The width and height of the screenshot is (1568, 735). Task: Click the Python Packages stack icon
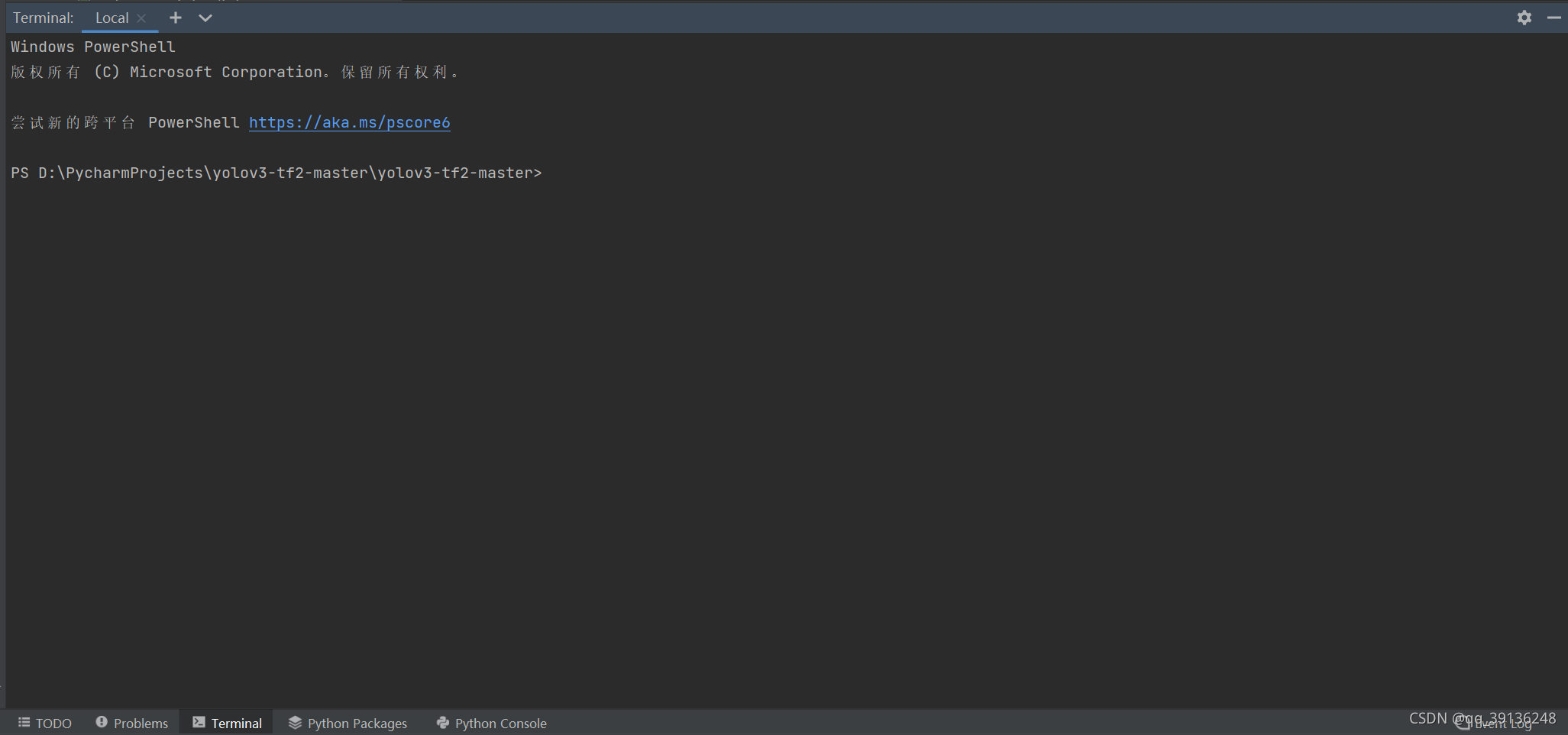coord(295,722)
